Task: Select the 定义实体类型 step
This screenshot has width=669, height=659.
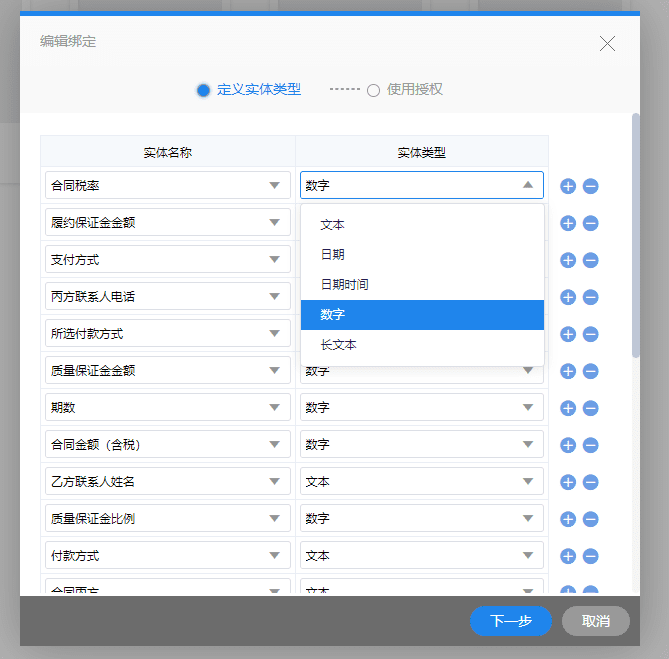Action: click(x=249, y=90)
